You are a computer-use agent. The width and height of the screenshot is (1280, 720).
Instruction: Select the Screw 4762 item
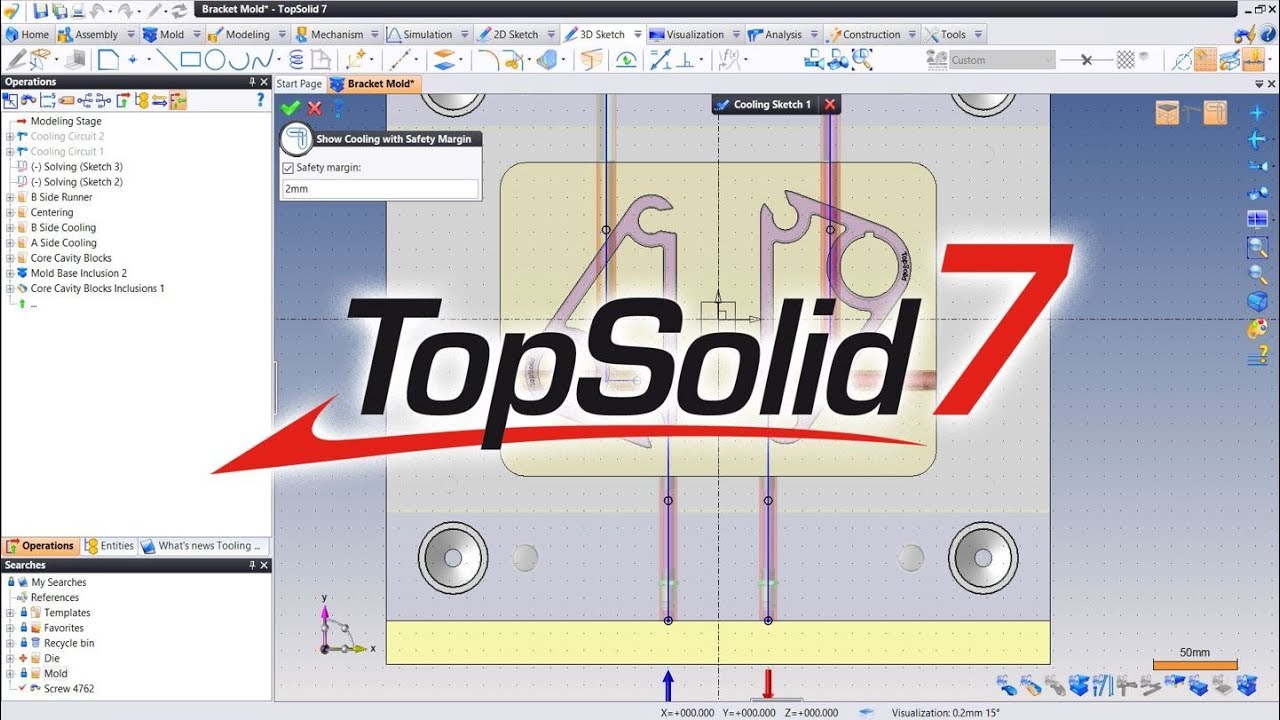(69, 689)
